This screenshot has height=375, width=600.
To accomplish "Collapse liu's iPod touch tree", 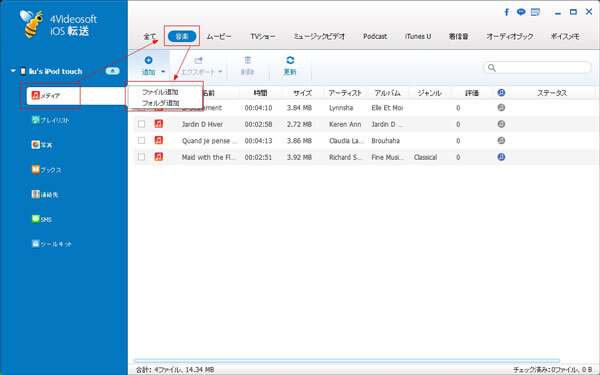I will (13, 71).
